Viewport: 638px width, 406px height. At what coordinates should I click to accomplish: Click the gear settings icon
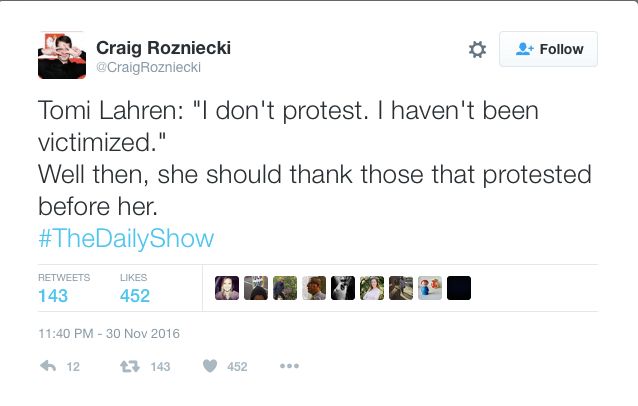(x=477, y=49)
